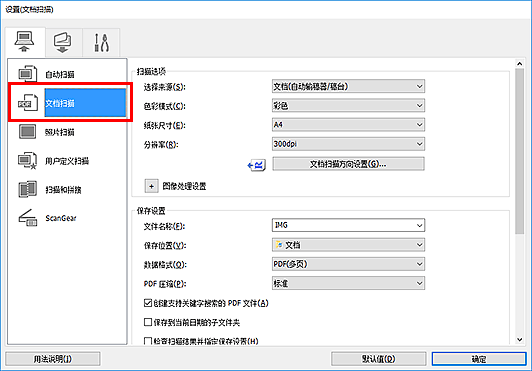Select the ScanGear scanner icon
The image size is (532, 371).
[x=27, y=218]
